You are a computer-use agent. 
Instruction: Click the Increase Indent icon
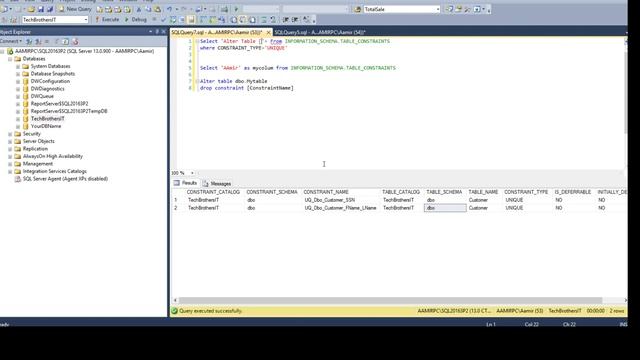pos(295,19)
